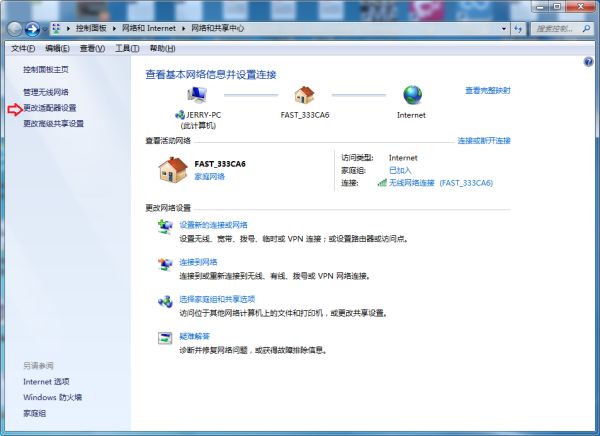Open 更改高级共享设置 in sidebar
The height and width of the screenshot is (436, 600).
tap(54, 123)
